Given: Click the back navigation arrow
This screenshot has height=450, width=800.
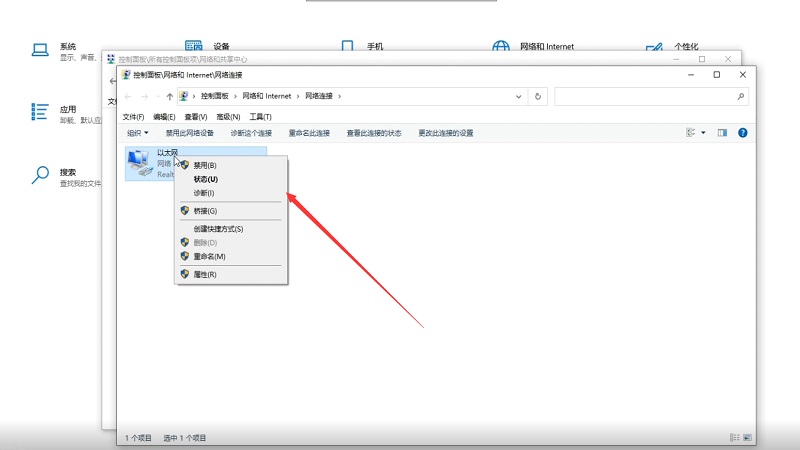Looking at the screenshot, I should tap(128, 96).
